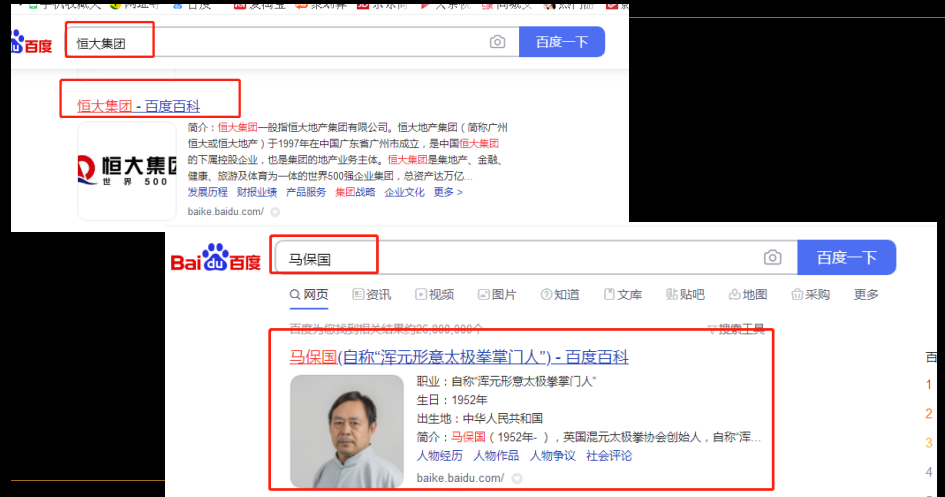Open the 集团战略 sublink
This screenshot has width=945, height=497.
(355, 192)
